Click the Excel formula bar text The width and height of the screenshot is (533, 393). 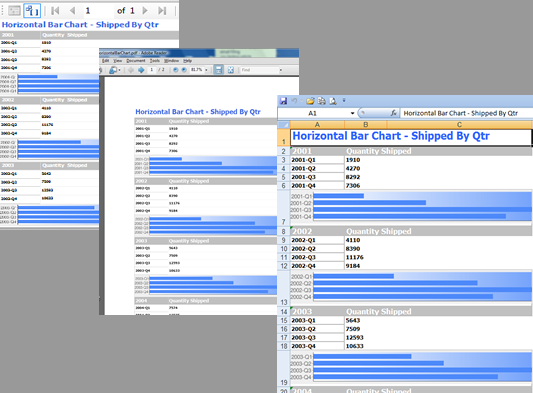(460, 113)
